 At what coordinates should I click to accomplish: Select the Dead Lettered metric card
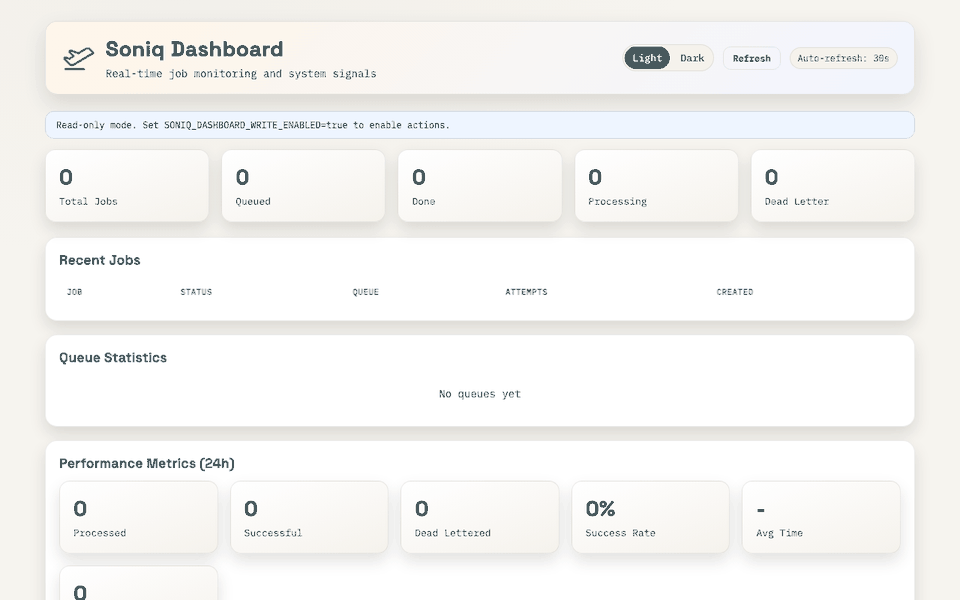480,517
